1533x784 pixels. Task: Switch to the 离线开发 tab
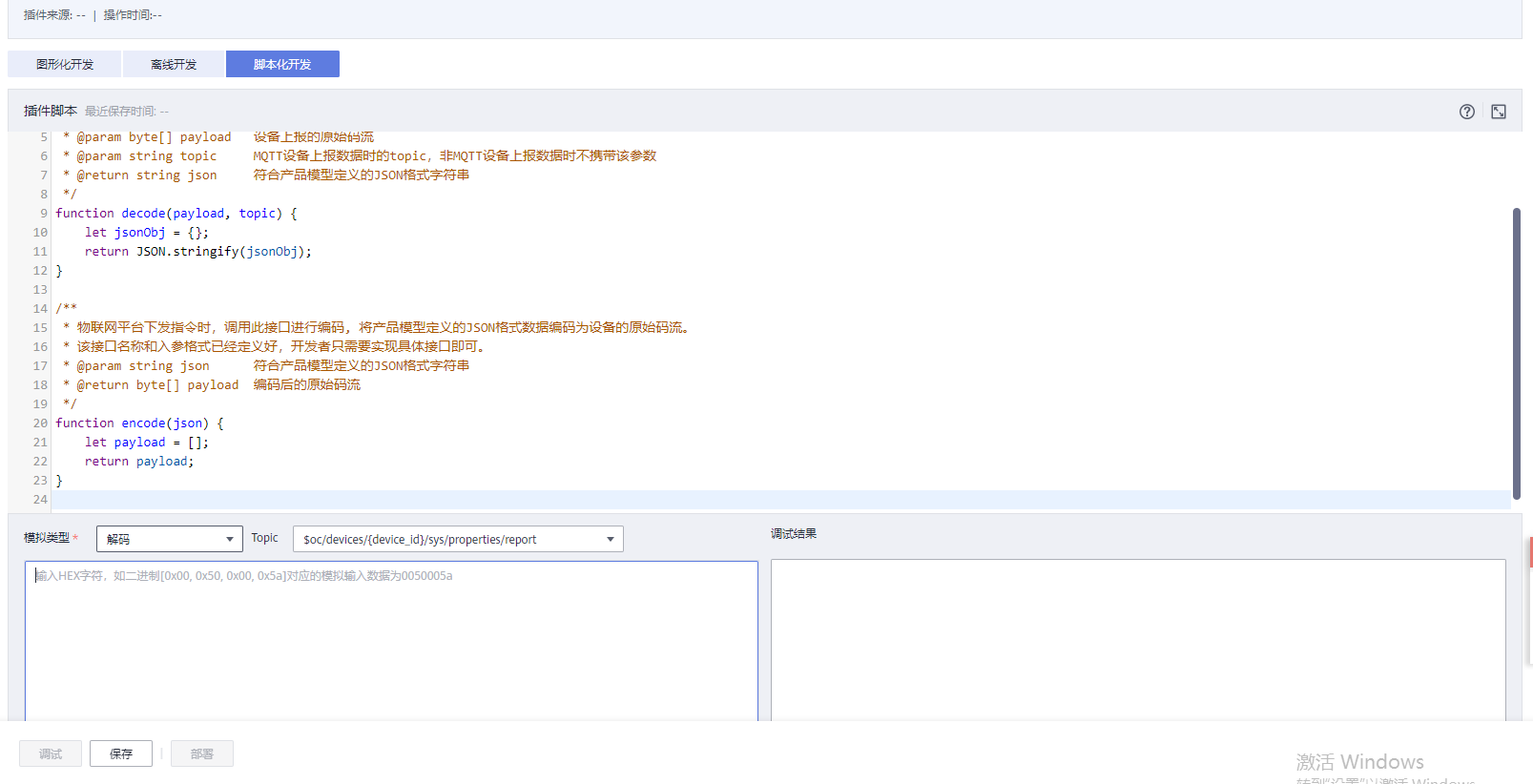pyautogui.click(x=174, y=64)
